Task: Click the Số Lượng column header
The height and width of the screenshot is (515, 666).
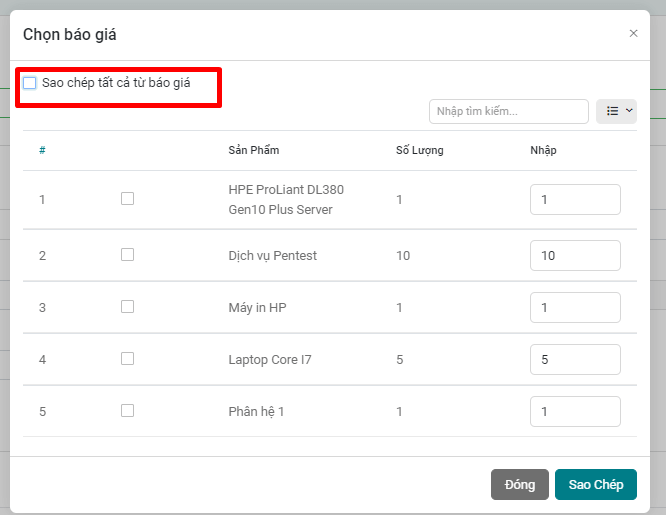Action: pyautogui.click(x=419, y=150)
